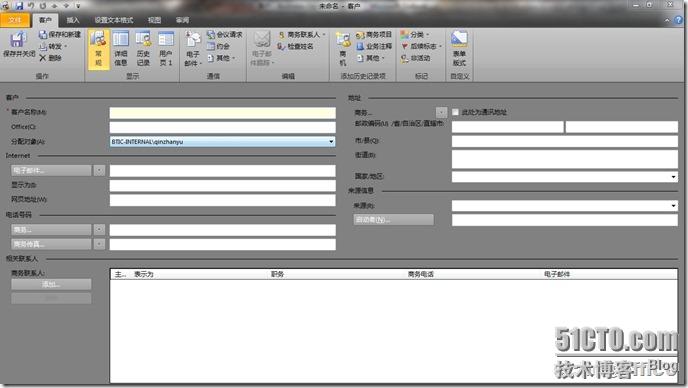688x388 pixels.
Task: Click 约会 (Appointment) in the ribbon
Action: pos(218,46)
